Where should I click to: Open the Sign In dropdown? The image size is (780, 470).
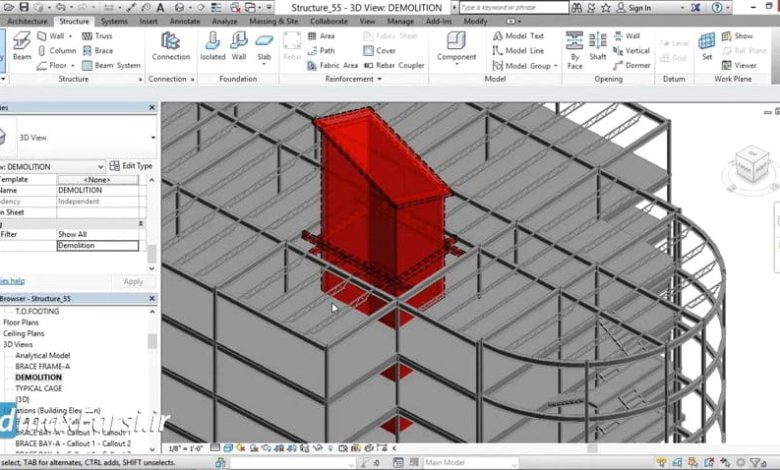tap(682, 7)
